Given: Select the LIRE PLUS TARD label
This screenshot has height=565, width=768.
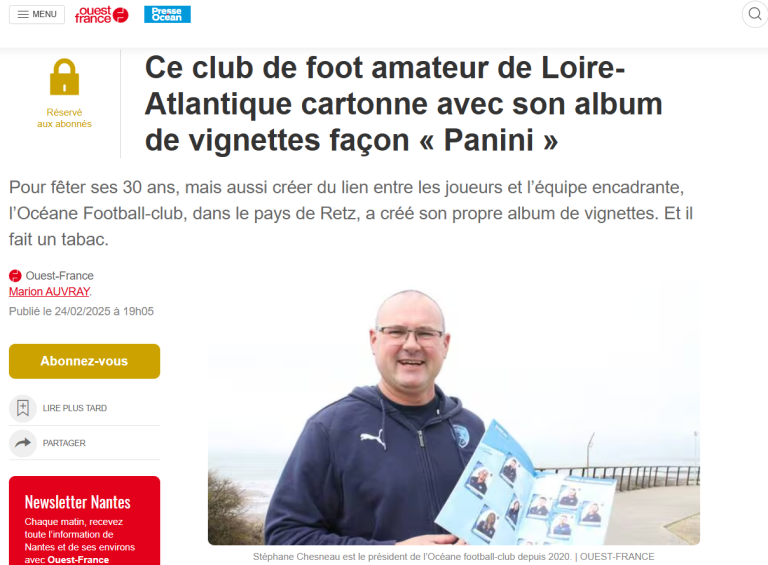Looking at the screenshot, I should (x=74, y=408).
